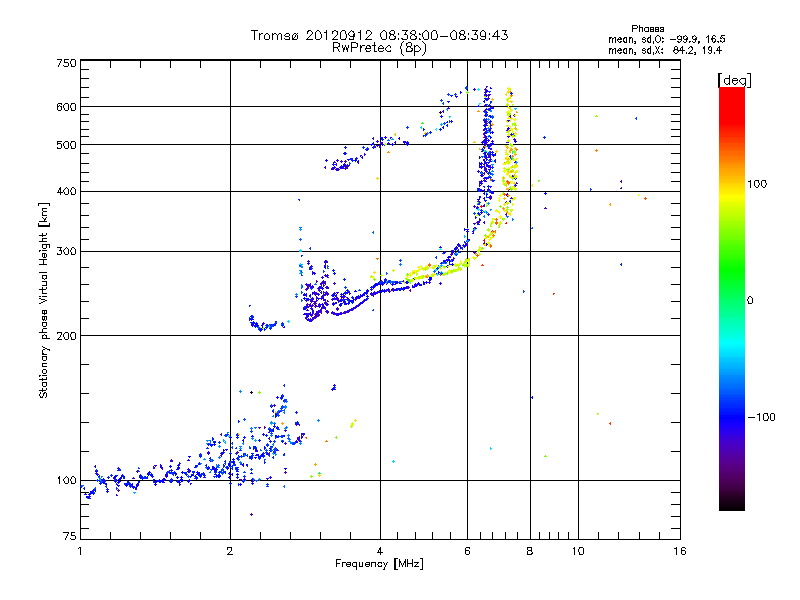
Task: Select the 'RwPretec (8p)' subtitle
Action: click(379, 48)
